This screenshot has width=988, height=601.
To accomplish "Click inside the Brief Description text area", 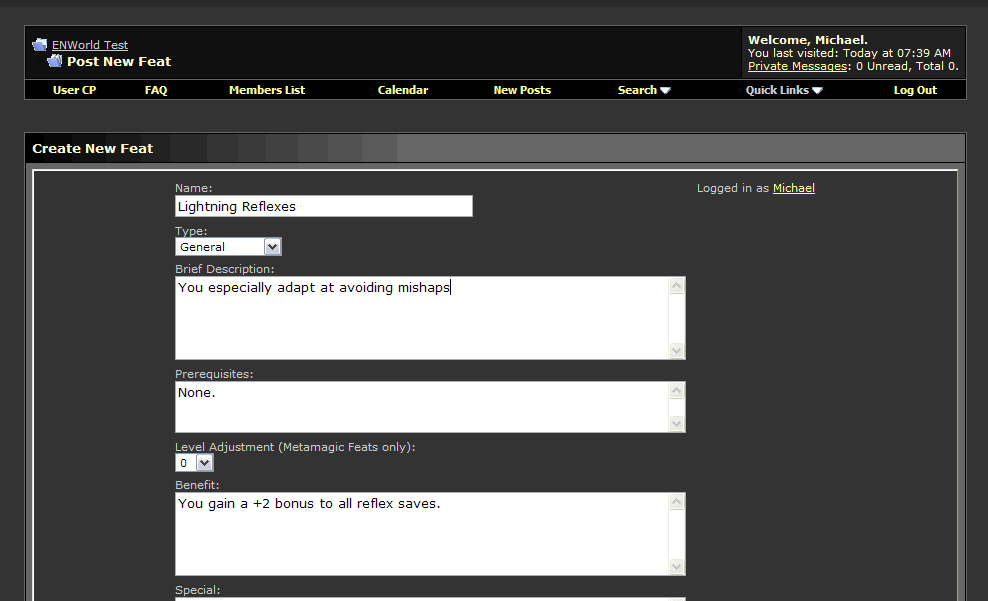I will pyautogui.click(x=420, y=318).
